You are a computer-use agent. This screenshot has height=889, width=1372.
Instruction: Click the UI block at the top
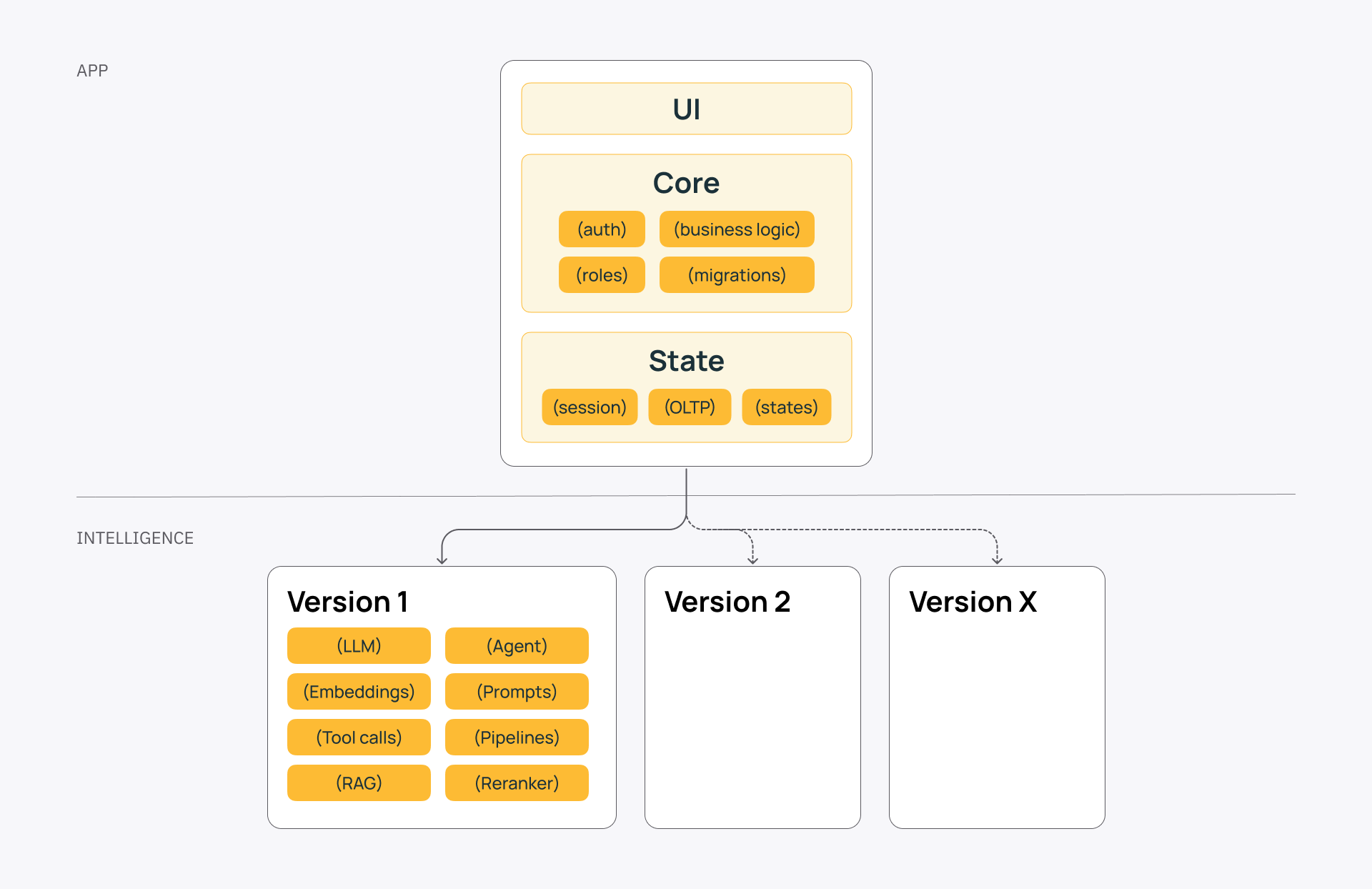(x=686, y=109)
